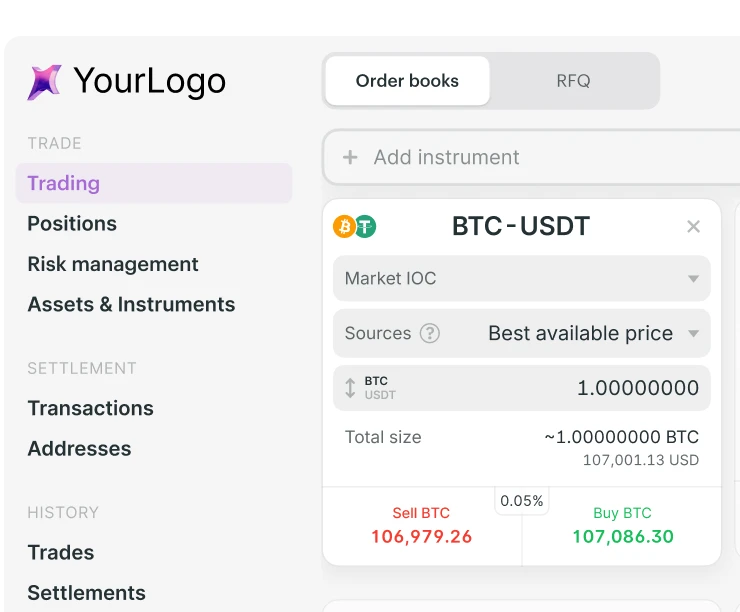This screenshot has height=612, width=740.
Task: Navigate to Transactions under Settlement
Action: point(90,408)
